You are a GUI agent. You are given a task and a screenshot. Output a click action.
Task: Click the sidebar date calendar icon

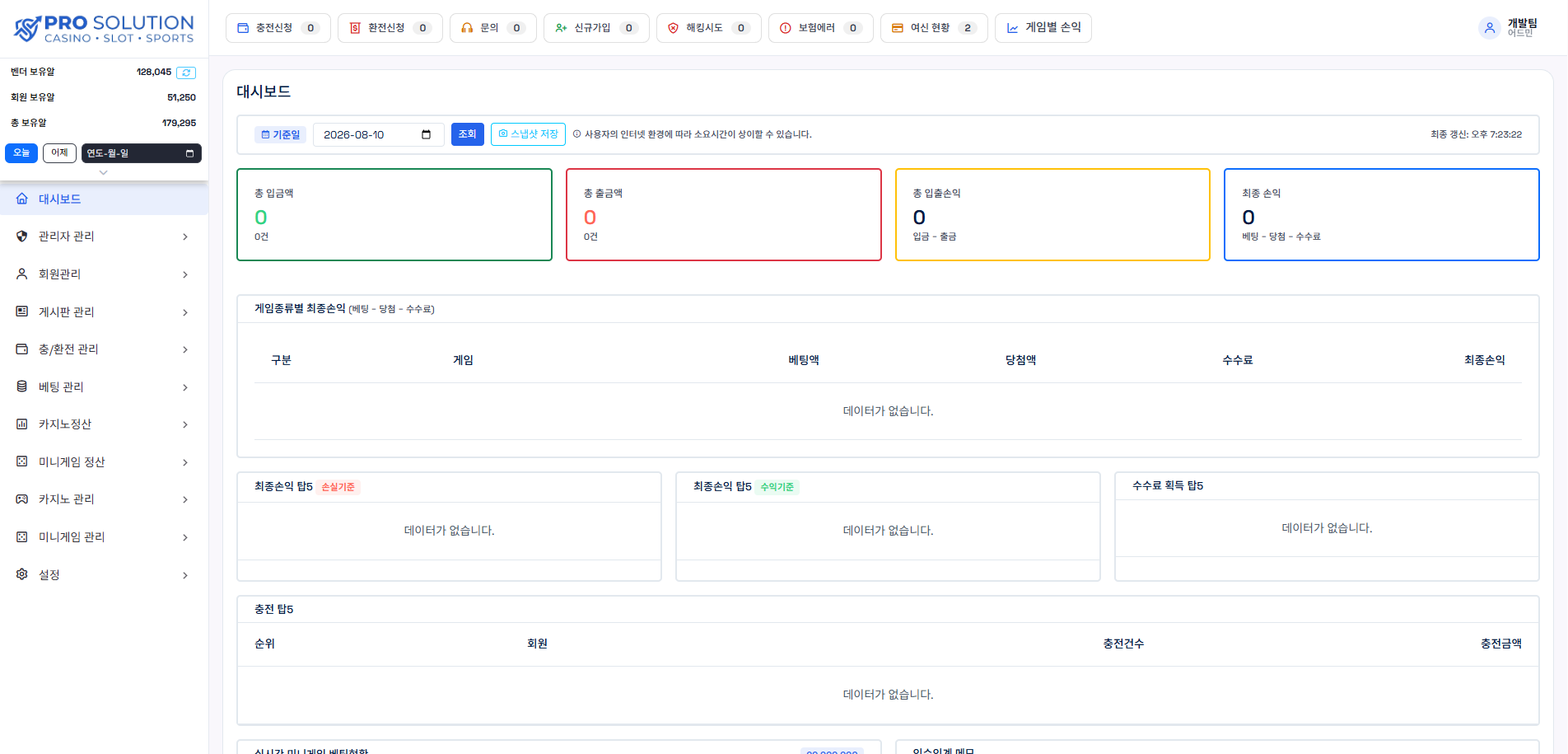[x=189, y=153]
